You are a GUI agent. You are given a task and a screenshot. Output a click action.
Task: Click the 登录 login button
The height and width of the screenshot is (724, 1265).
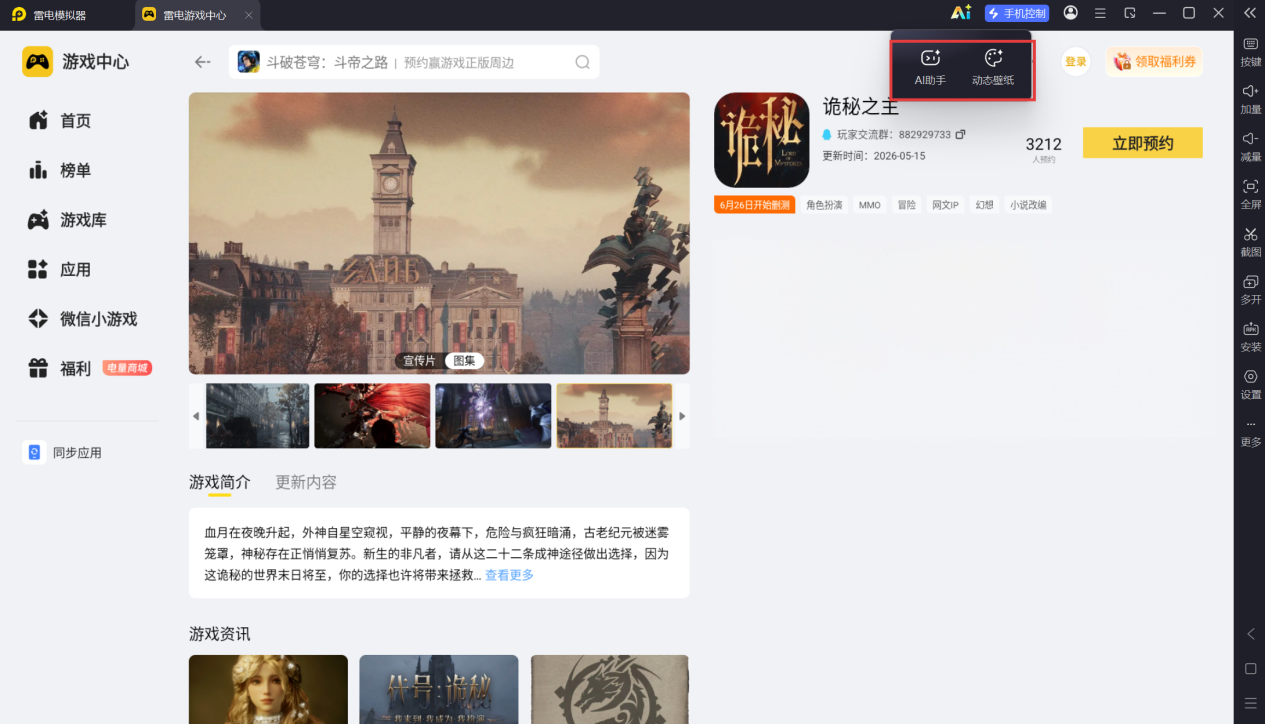[1076, 62]
